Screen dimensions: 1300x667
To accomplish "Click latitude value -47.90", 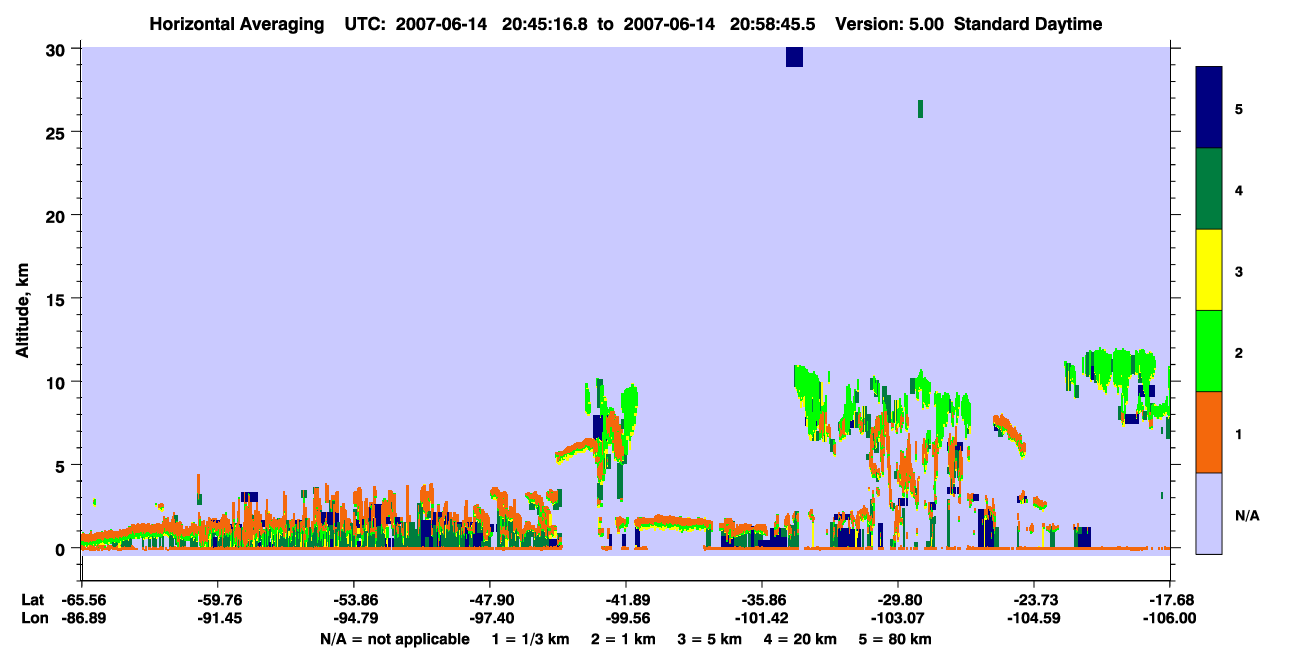I will tap(490, 599).
